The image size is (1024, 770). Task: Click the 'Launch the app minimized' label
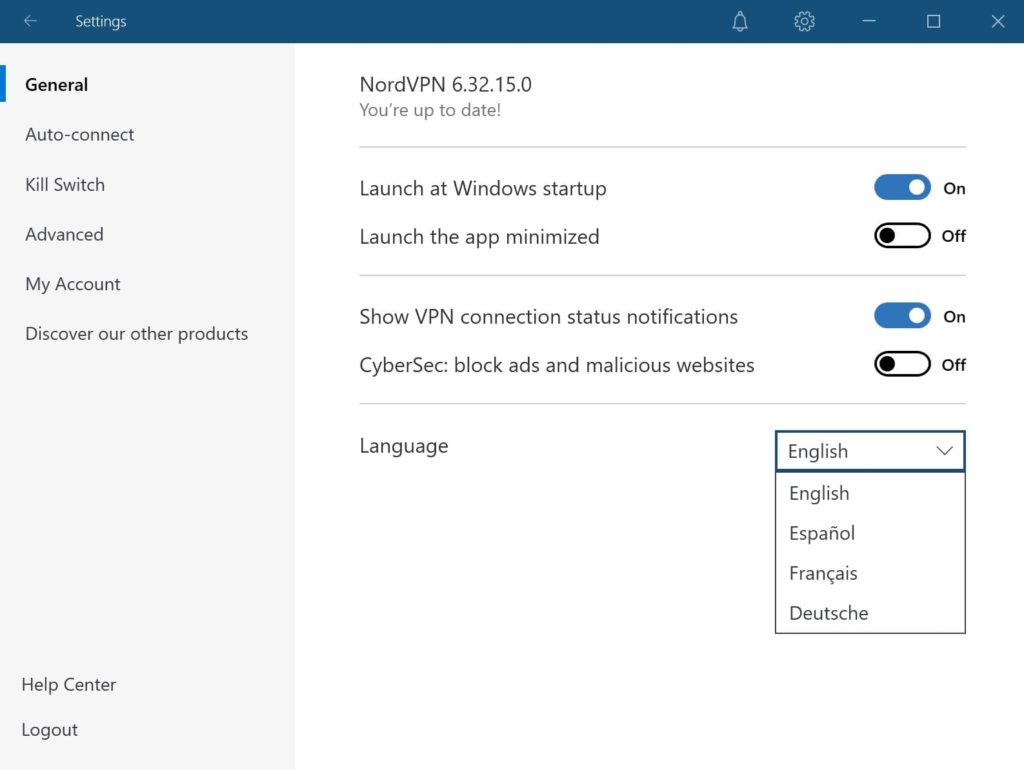(x=479, y=236)
